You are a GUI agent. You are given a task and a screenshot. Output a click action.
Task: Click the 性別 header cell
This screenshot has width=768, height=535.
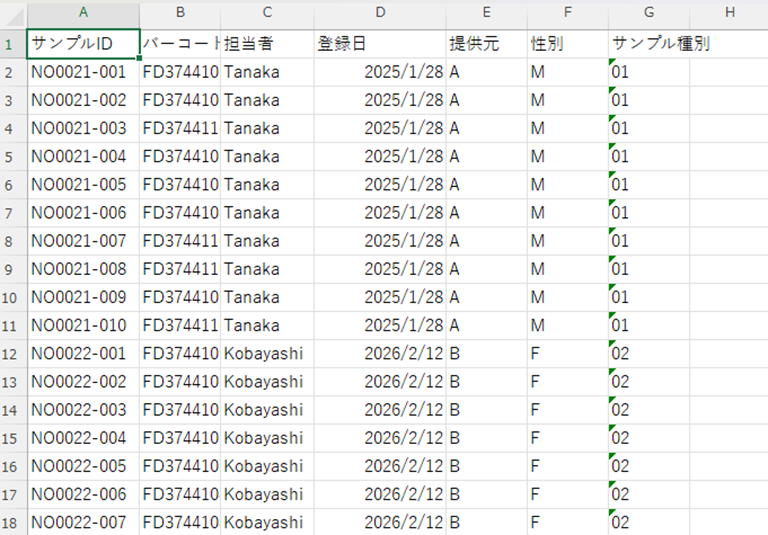click(567, 44)
